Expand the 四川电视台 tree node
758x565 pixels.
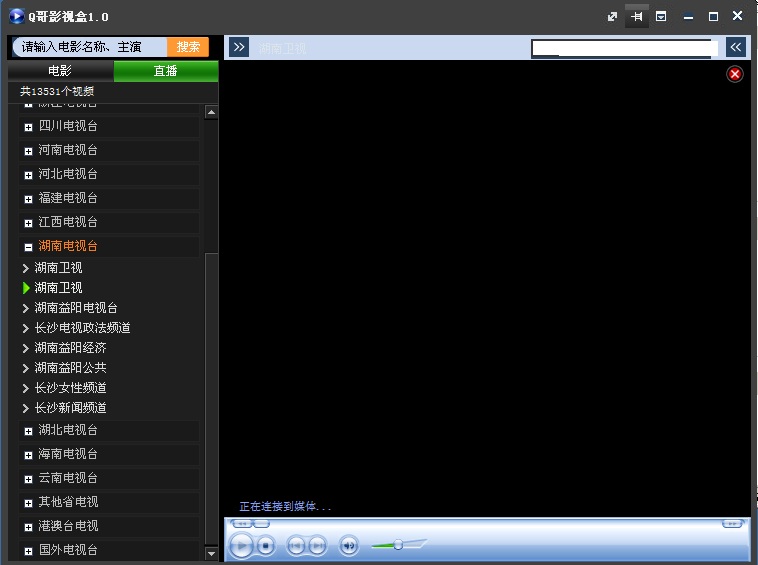click(x=29, y=127)
